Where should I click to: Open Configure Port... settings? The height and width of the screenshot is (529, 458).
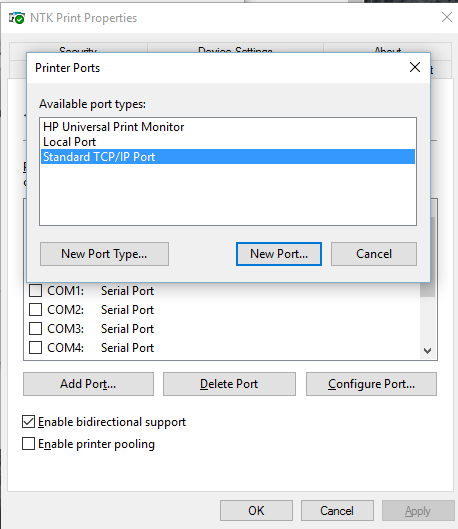point(371,384)
